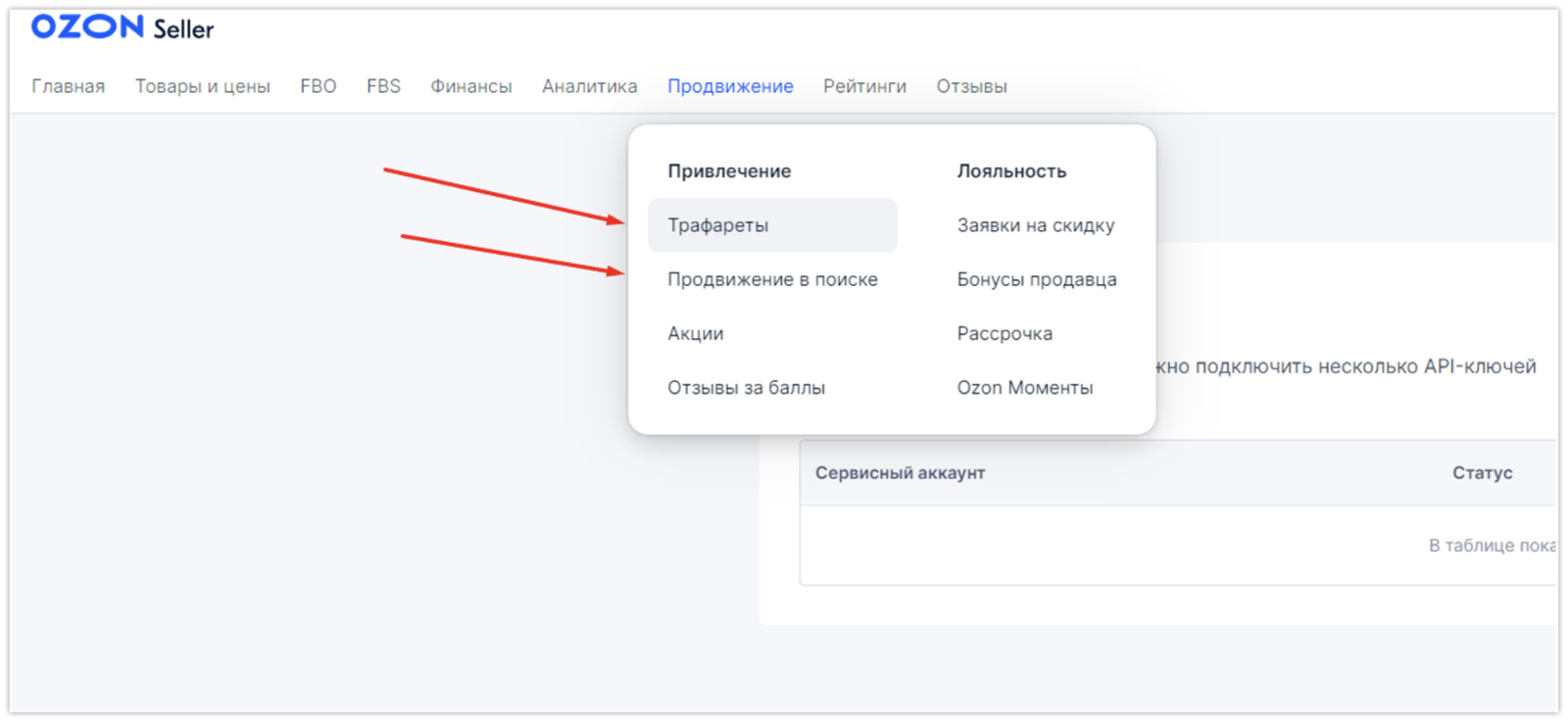
Task: Switch to the FBS section
Action: tap(383, 86)
